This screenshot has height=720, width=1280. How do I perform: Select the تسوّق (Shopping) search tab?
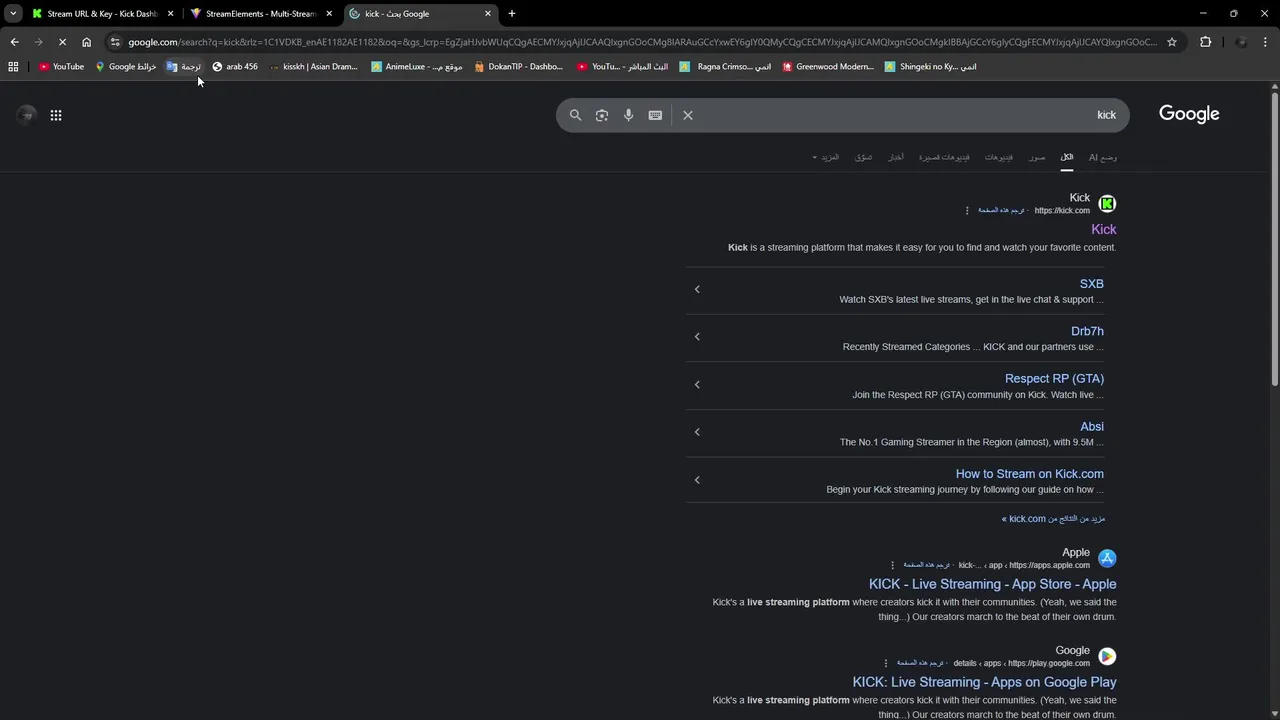(863, 157)
